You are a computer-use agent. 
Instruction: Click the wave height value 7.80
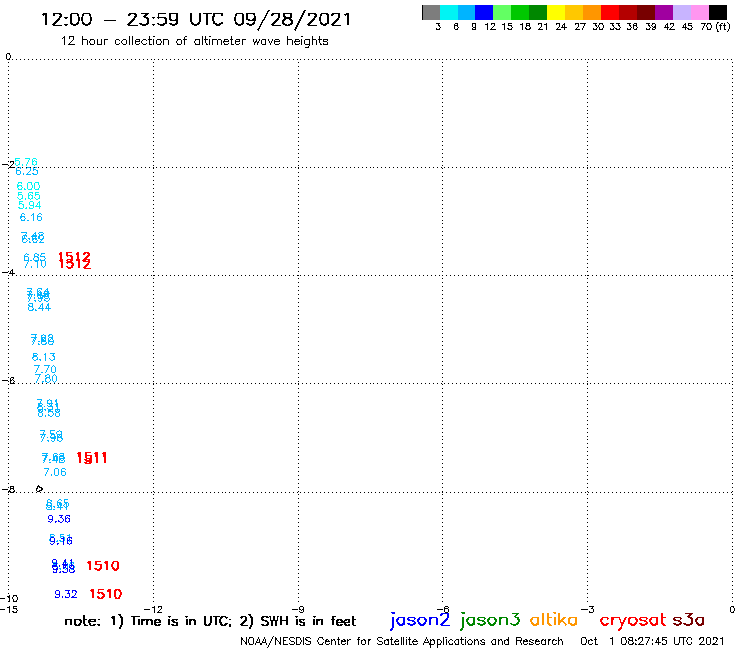coord(46,379)
